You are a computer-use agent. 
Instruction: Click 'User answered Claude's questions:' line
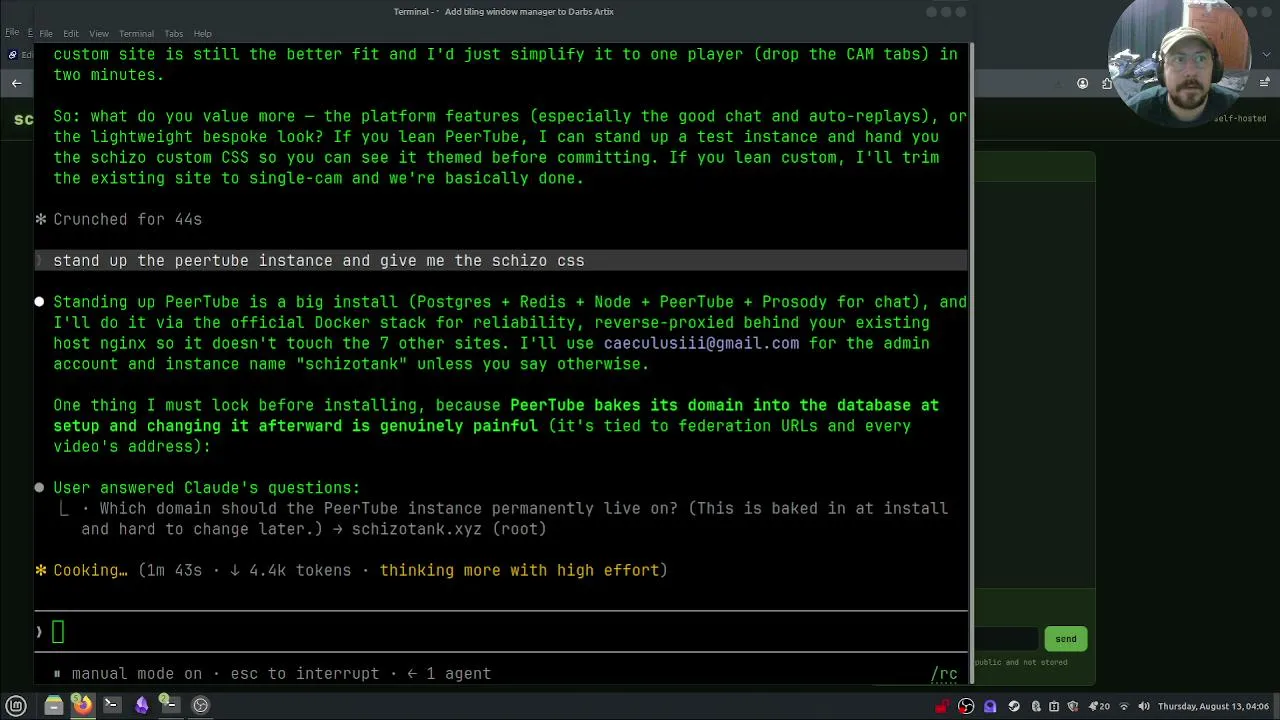[206, 488]
